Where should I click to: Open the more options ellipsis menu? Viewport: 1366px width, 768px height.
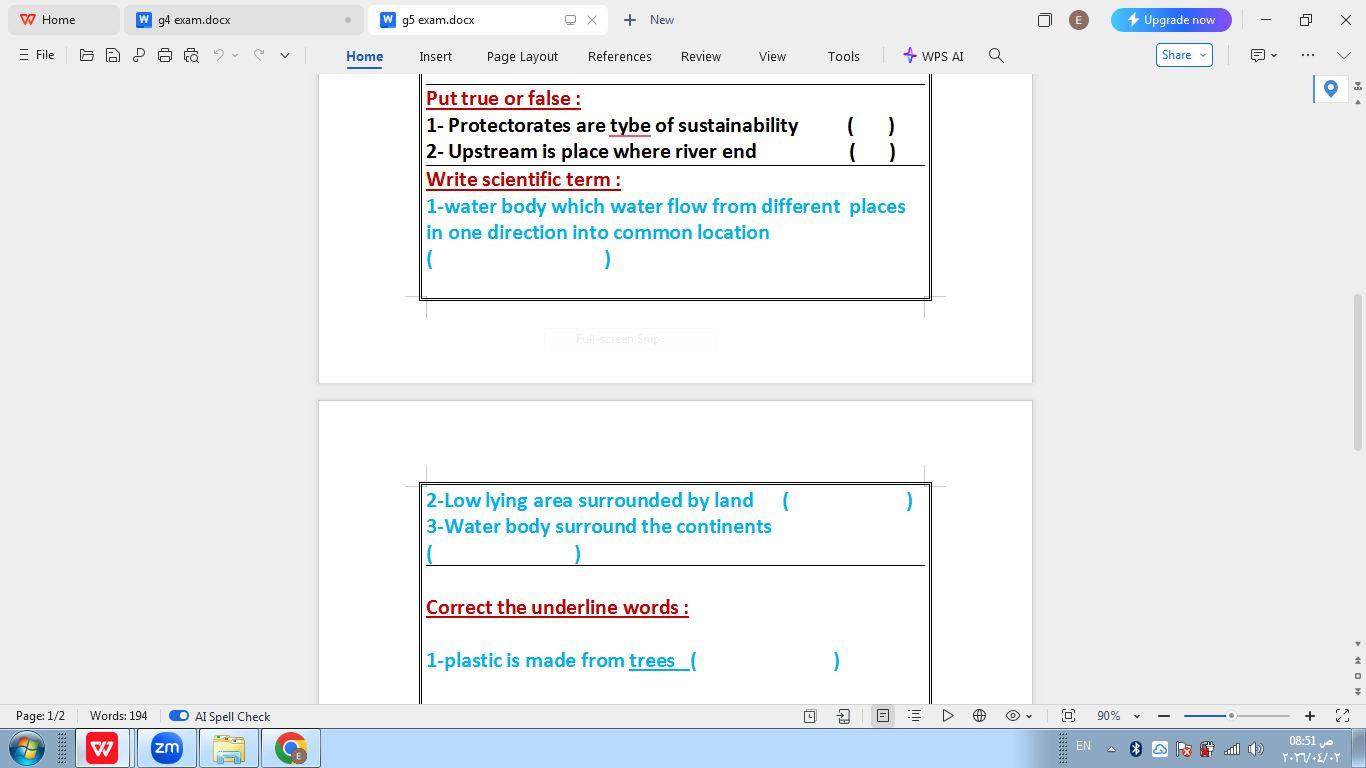pos(1308,55)
